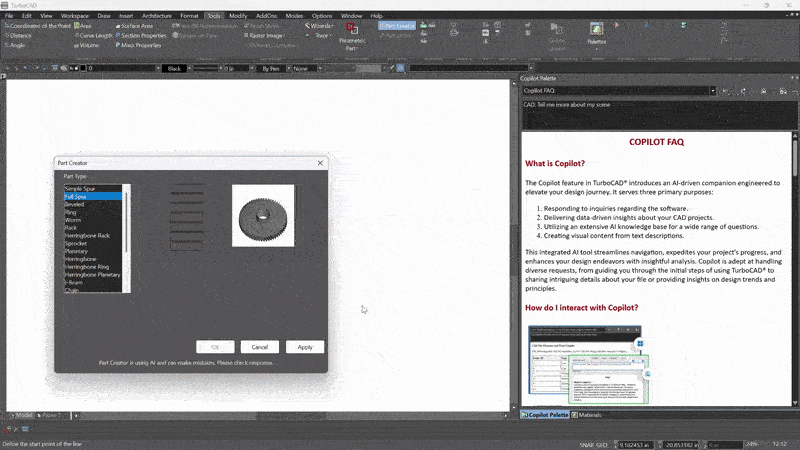The height and width of the screenshot is (450, 800).
Task: Open the Workspace menu
Action: (x=74, y=16)
